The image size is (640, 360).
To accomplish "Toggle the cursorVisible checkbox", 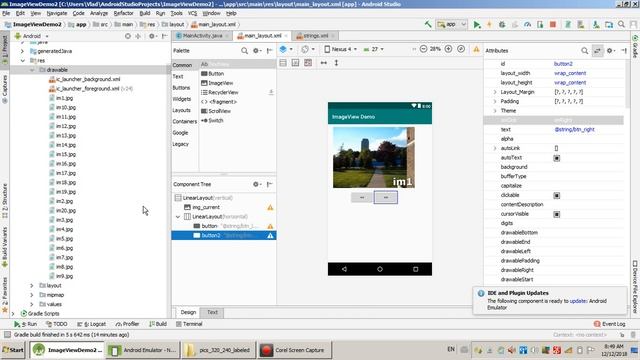I will [x=556, y=214].
